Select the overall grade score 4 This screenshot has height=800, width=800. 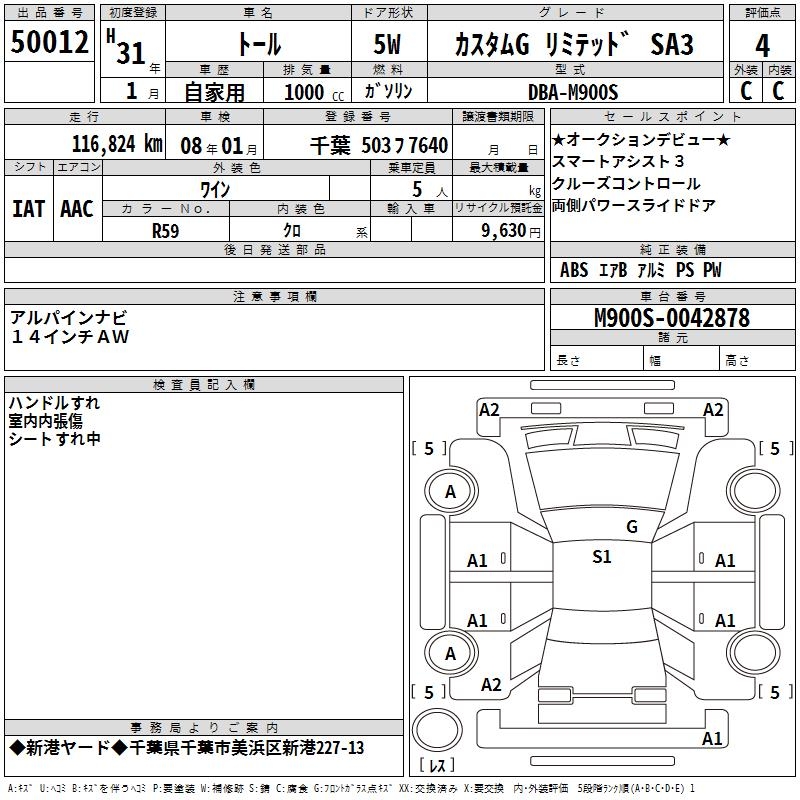[x=763, y=46]
